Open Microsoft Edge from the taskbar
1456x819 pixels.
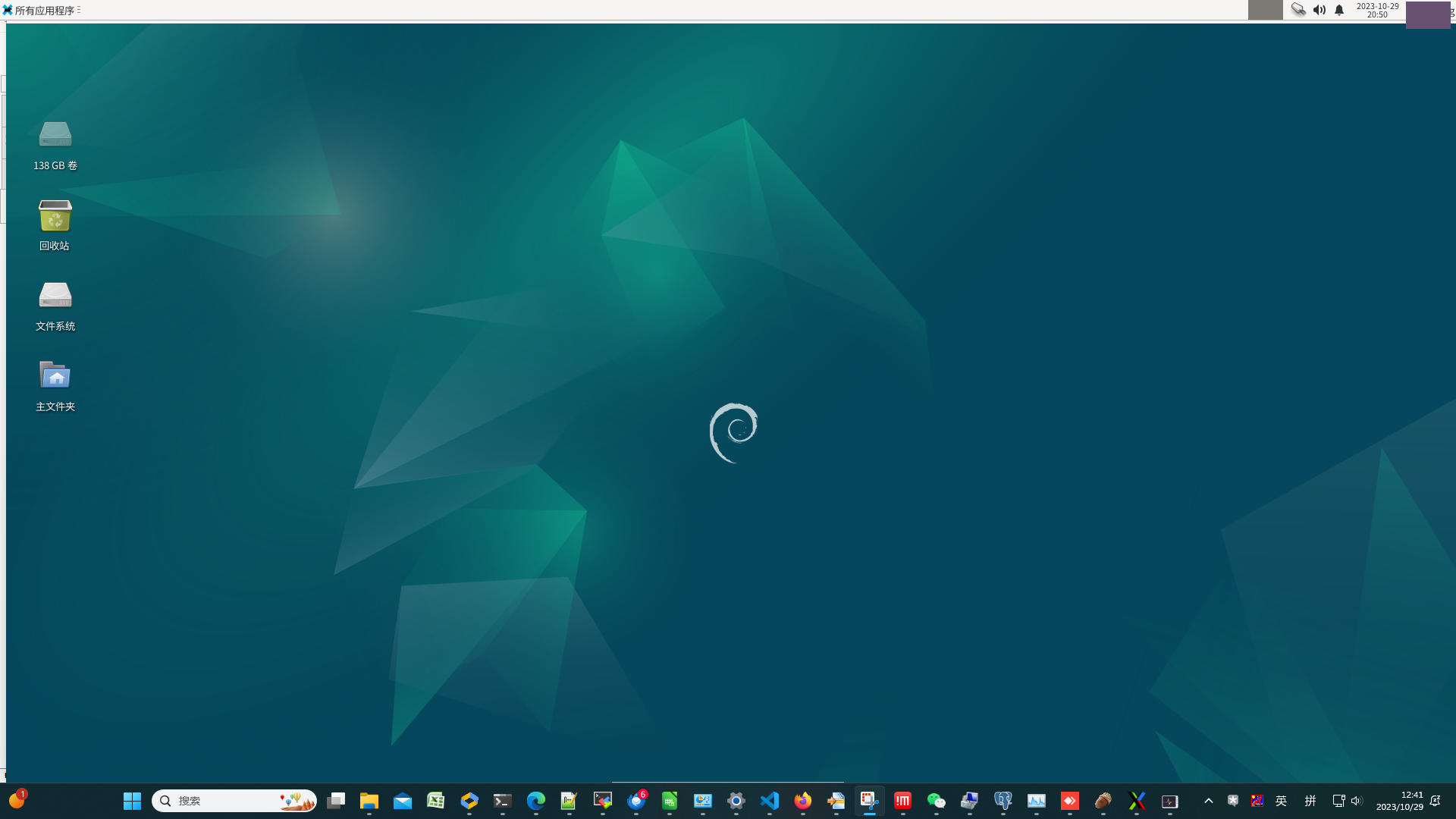coord(536,801)
